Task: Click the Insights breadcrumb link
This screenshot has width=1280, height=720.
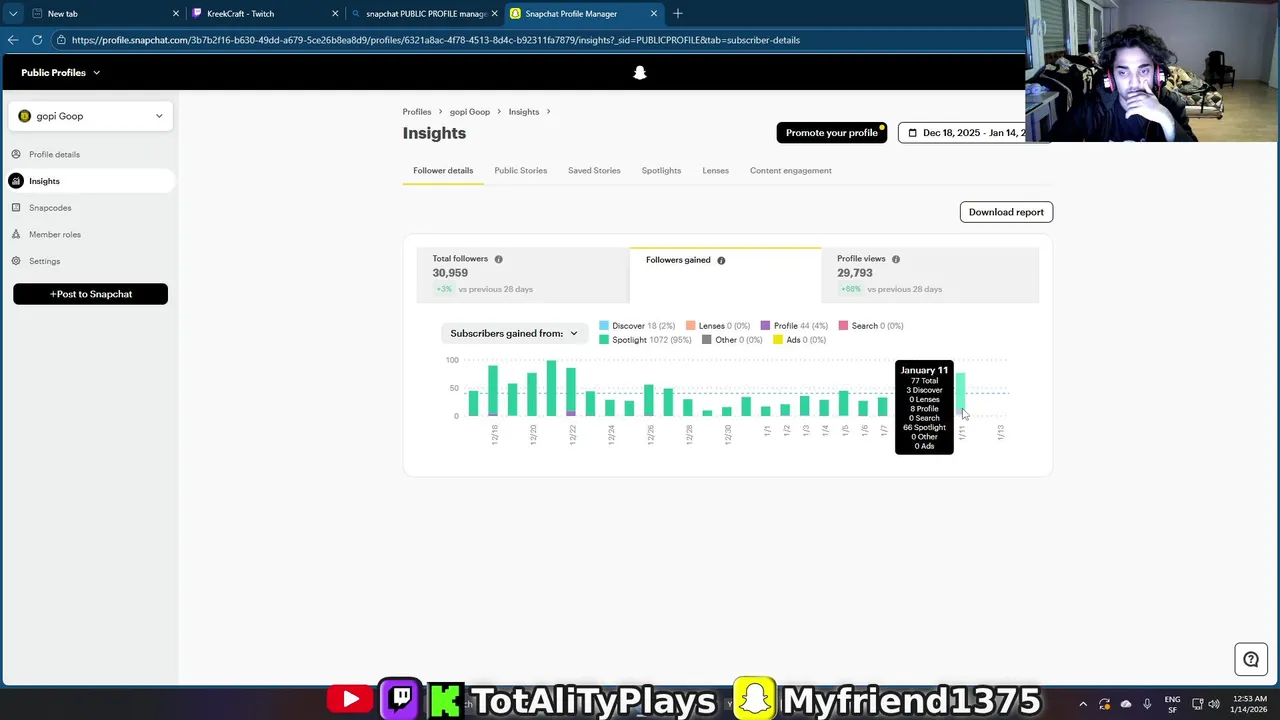Action: click(x=524, y=112)
